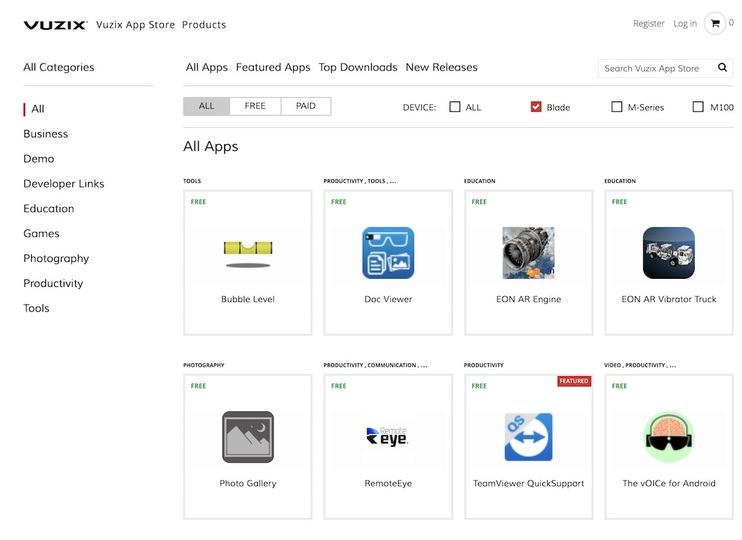Switch to the Featured Apps tab
The height and width of the screenshot is (540, 742).
(273, 67)
